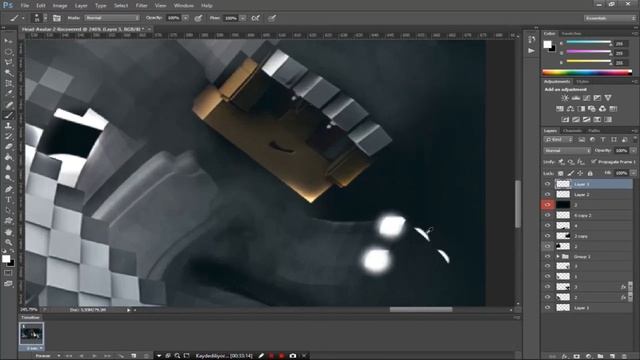Click the recorder pencil draw icon
The image size is (640, 360).
pos(261,356)
